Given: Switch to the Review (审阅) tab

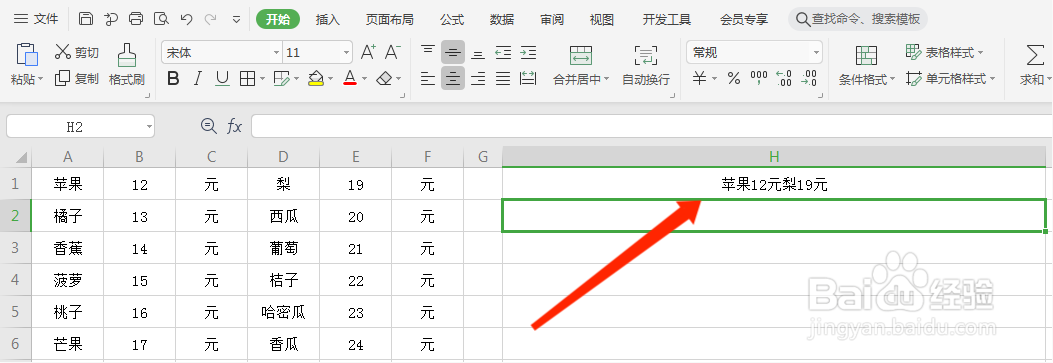Looking at the screenshot, I should click(x=552, y=19).
